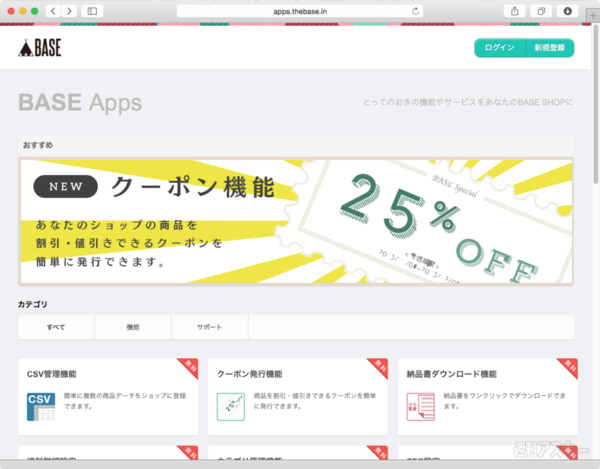Click the カテゴリ heading
This screenshot has height=469, width=600.
point(33,304)
